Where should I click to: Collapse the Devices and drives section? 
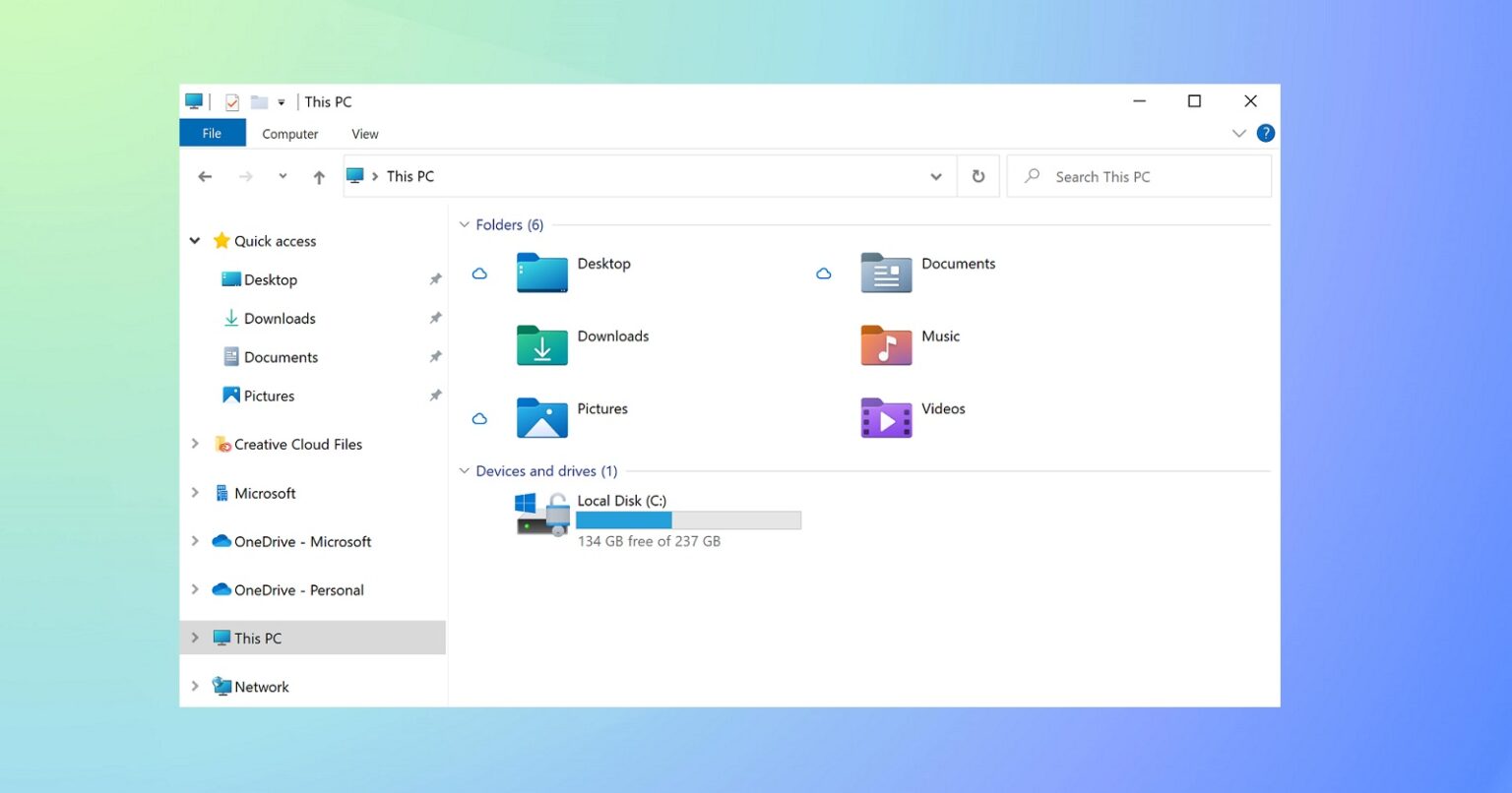point(464,470)
